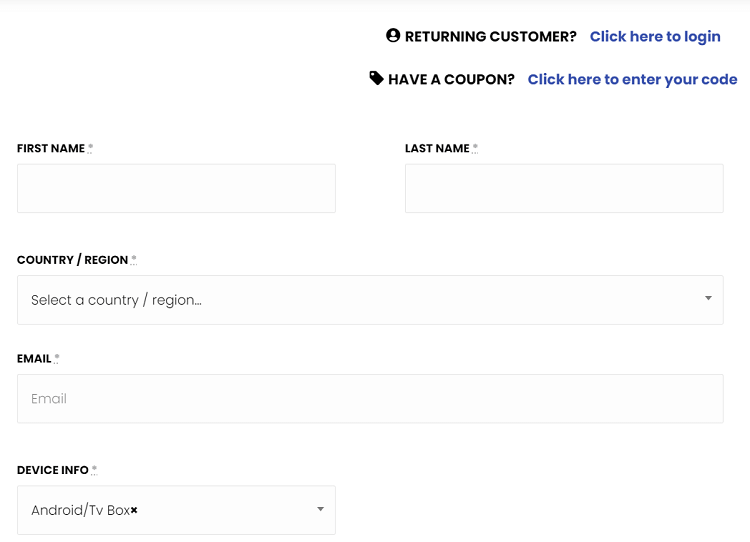Click the required asterisk next to Email

click(x=57, y=358)
